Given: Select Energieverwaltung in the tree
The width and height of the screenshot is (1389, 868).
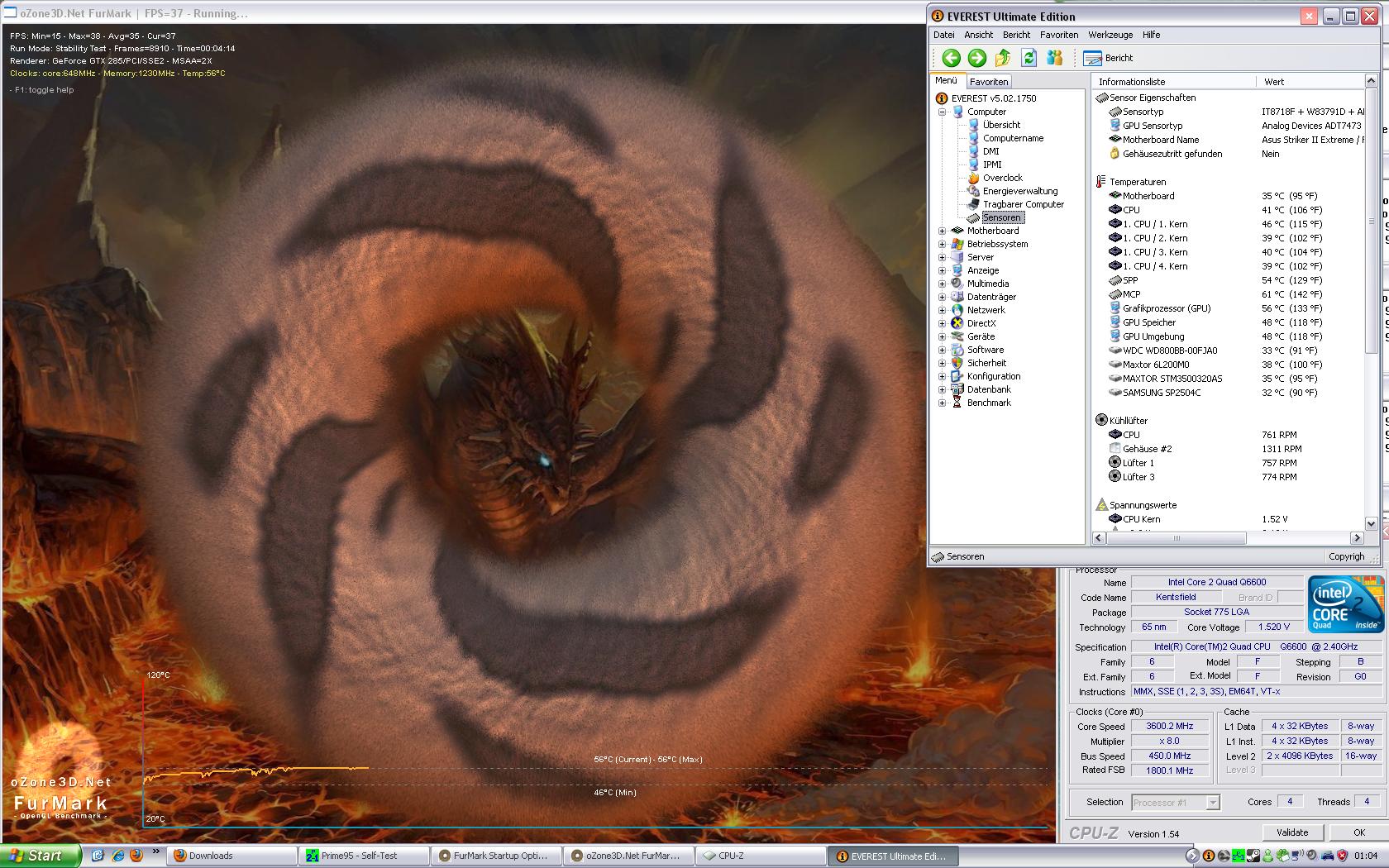Looking at the screenshot, I should [x=1020, y=191].
